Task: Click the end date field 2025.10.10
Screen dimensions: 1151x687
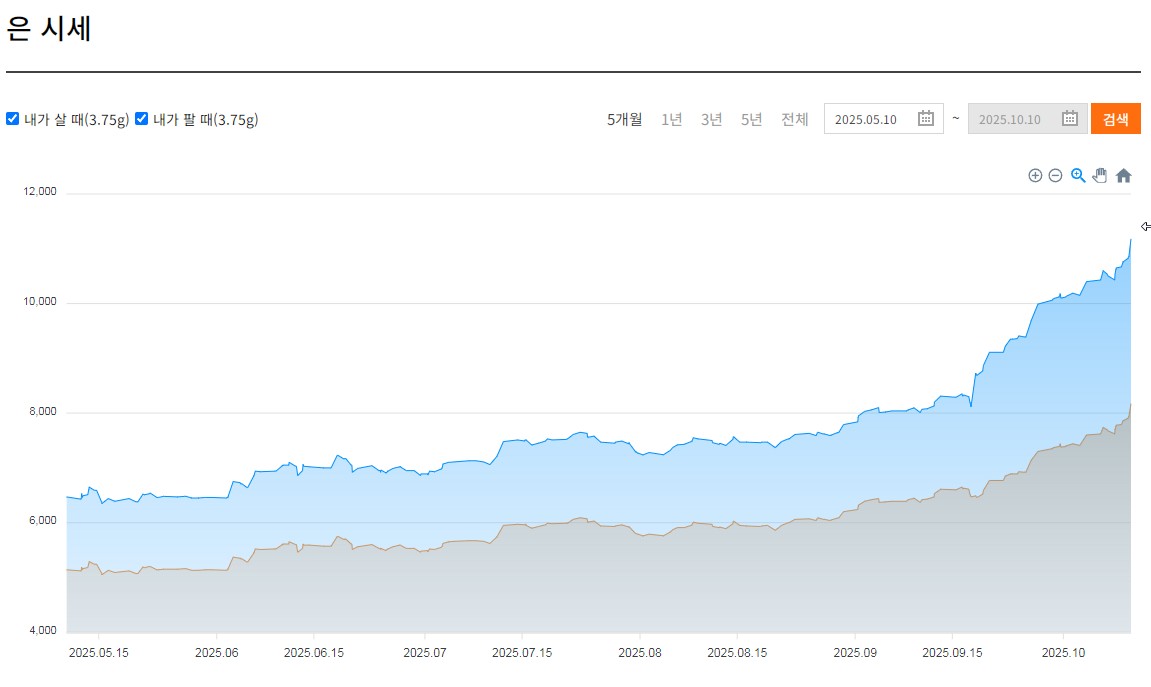Action: tap(1010, 120)
